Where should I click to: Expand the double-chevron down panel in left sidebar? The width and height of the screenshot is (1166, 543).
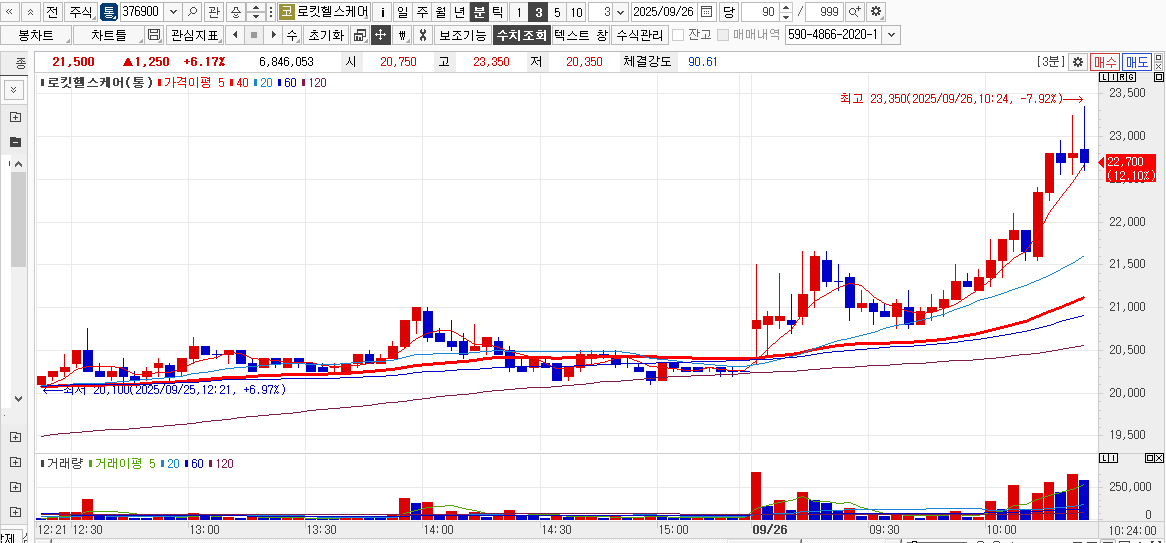point(15,90)
